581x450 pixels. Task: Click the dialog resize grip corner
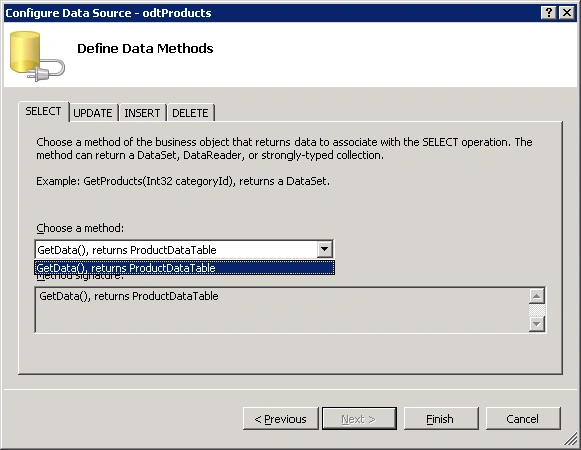571,440
